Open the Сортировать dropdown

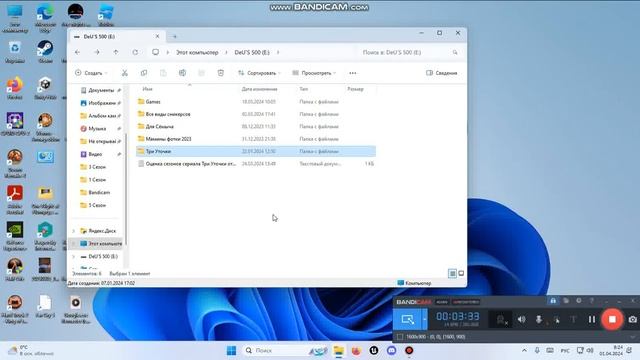pos(259,73)
